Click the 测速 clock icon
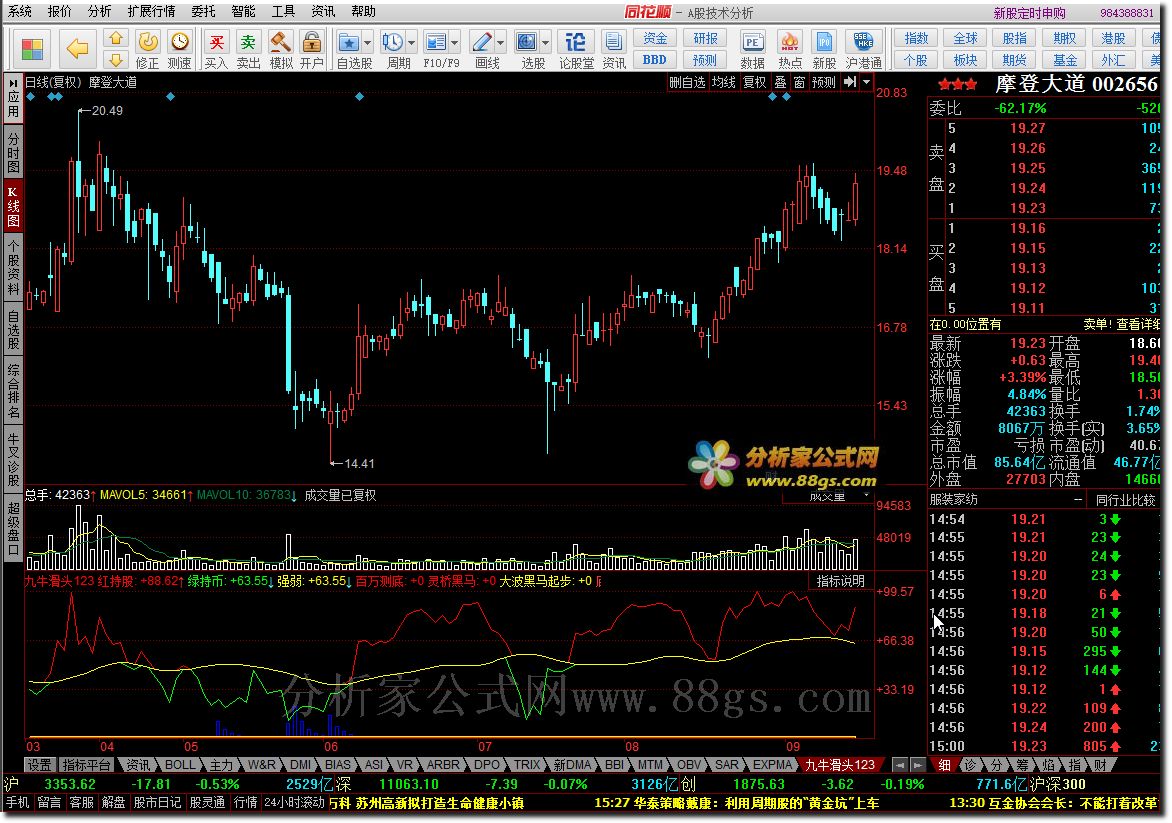The height and width of the screenshot is (823, 1172). pyautogui.click(x=179, y=42)
